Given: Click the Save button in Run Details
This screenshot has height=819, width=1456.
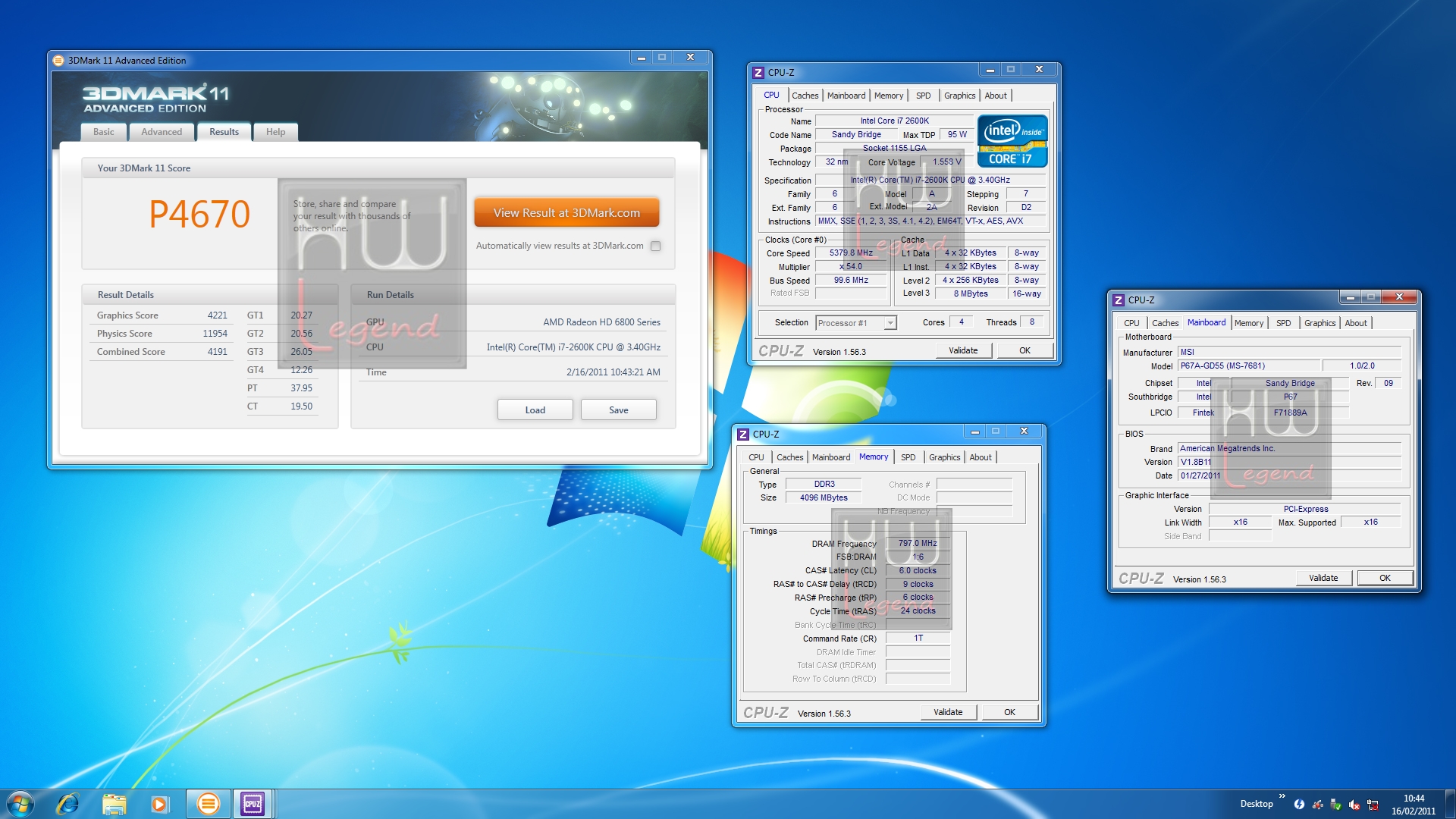Looking at the screenshot, I should pos(618,410).
